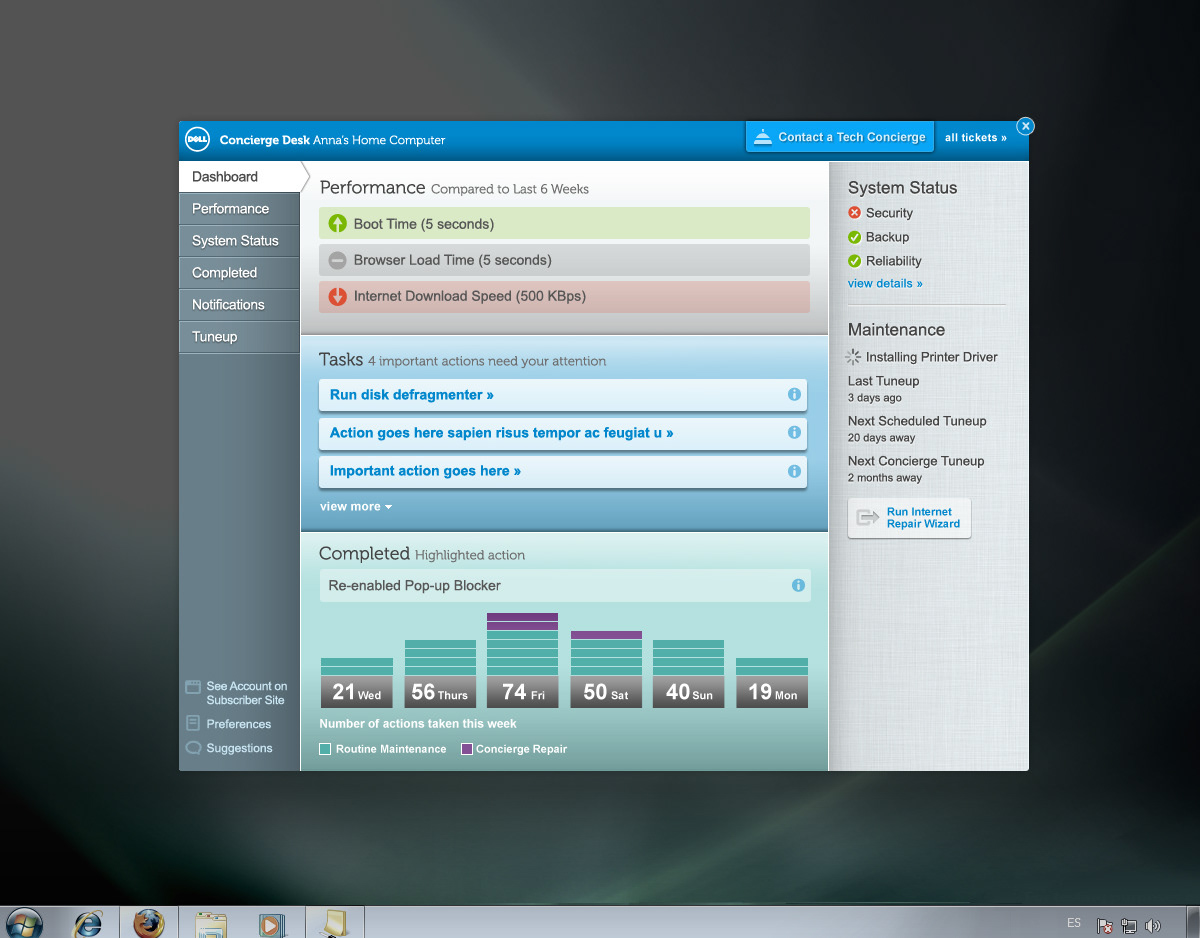
Task: Click the 40 Sun bar label
Action: (x=688, y=692)
